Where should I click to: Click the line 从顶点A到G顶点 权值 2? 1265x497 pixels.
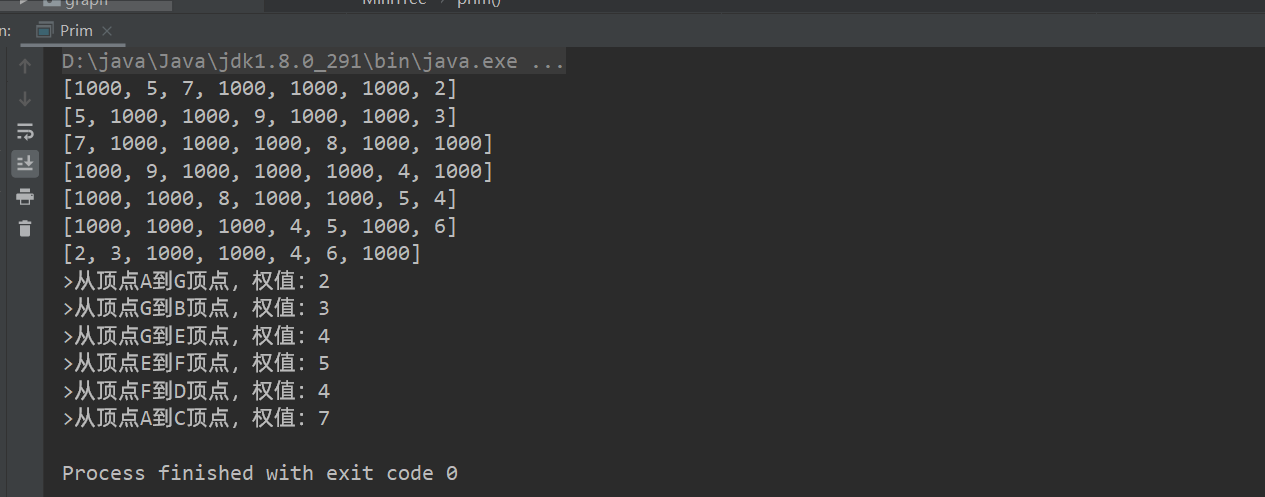tap(196, 281)
